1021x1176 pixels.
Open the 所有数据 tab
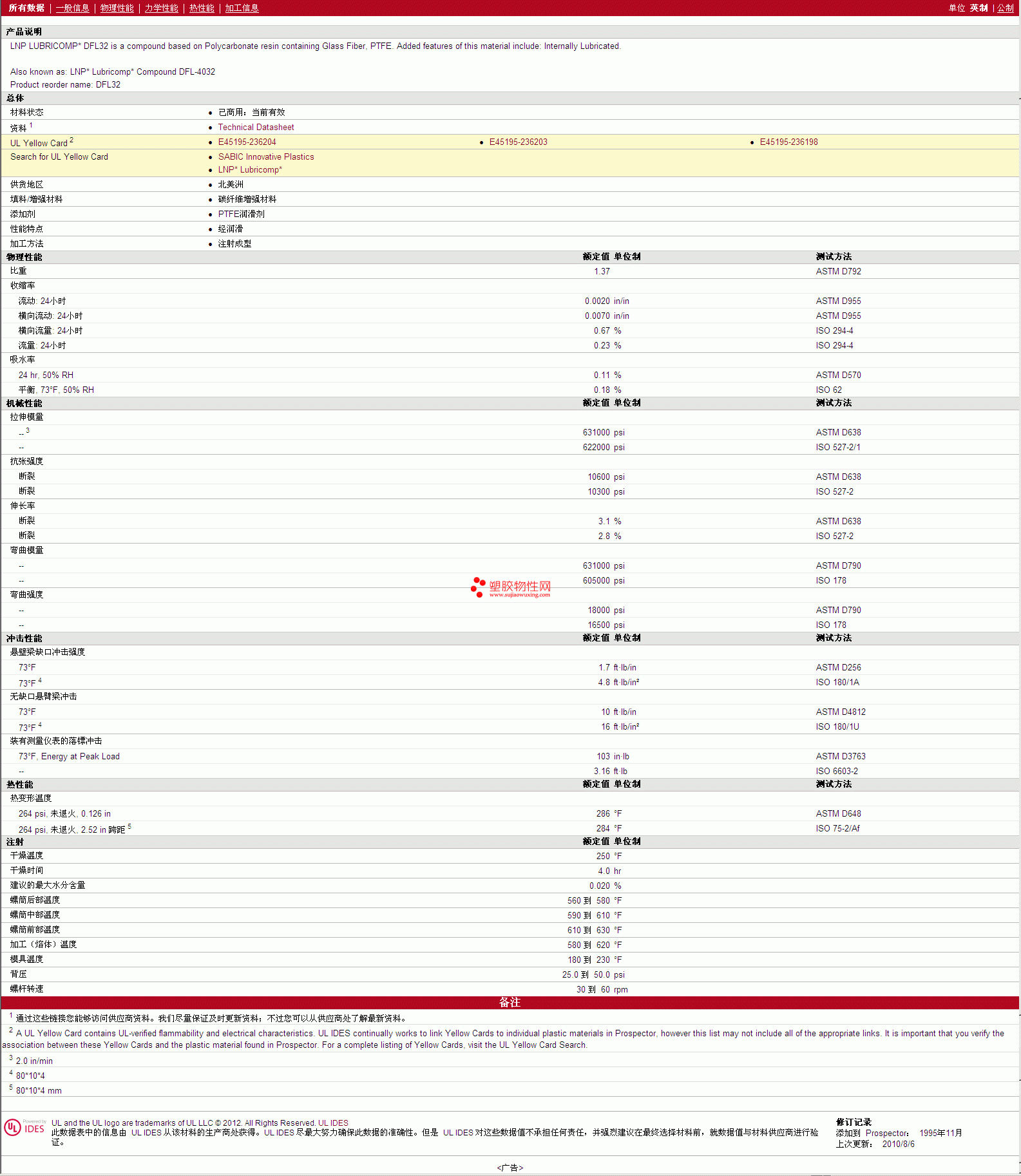click(26, 8)
